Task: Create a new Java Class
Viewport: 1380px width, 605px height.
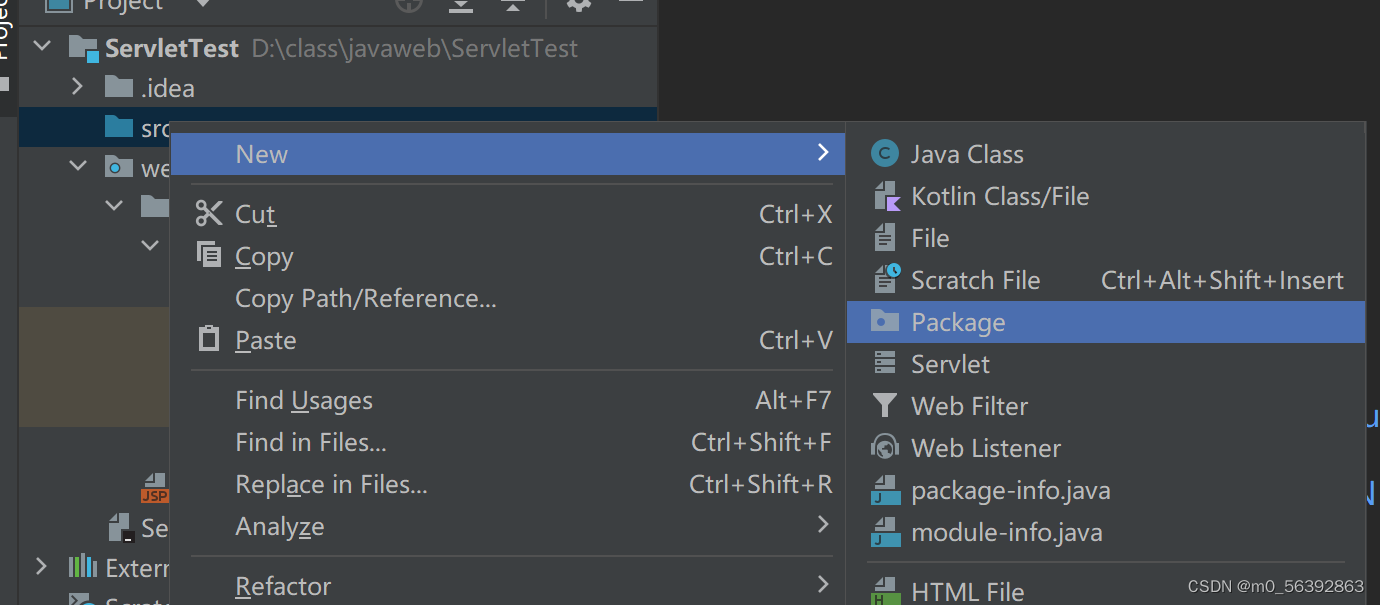Action: coord(1105,154)
